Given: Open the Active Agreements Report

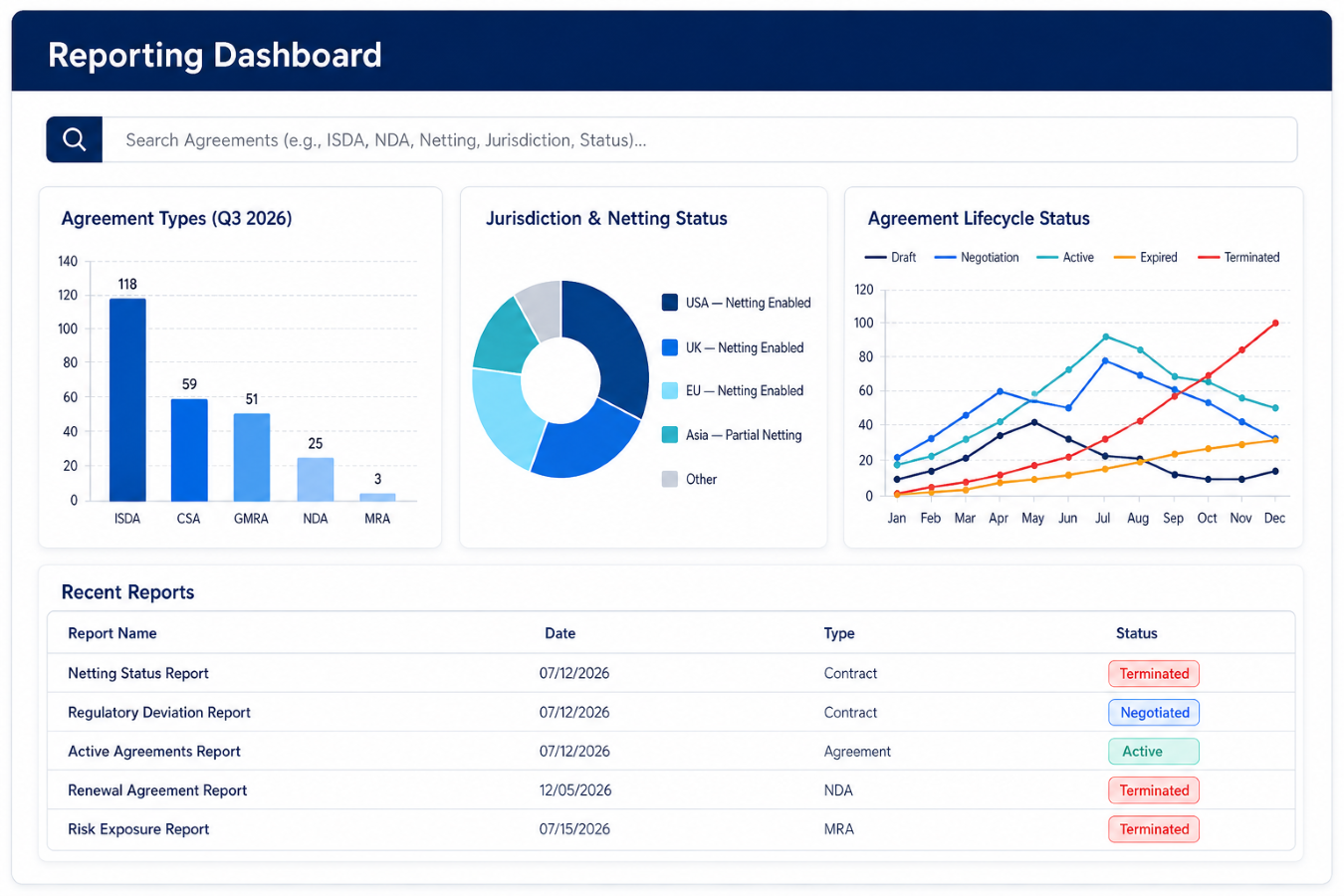Looking at the screenshot, I should click(x=154, y=751).
